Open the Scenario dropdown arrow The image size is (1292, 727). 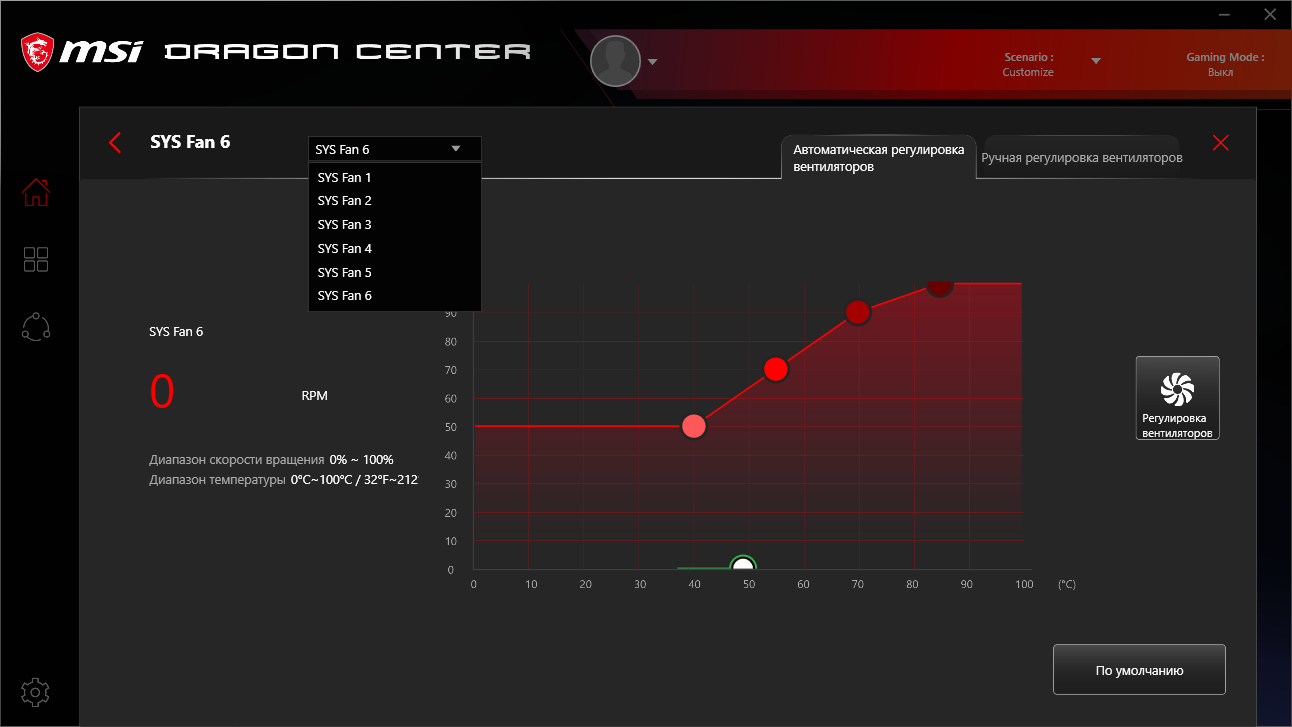pyautogui.click(x=1096, y=61)
